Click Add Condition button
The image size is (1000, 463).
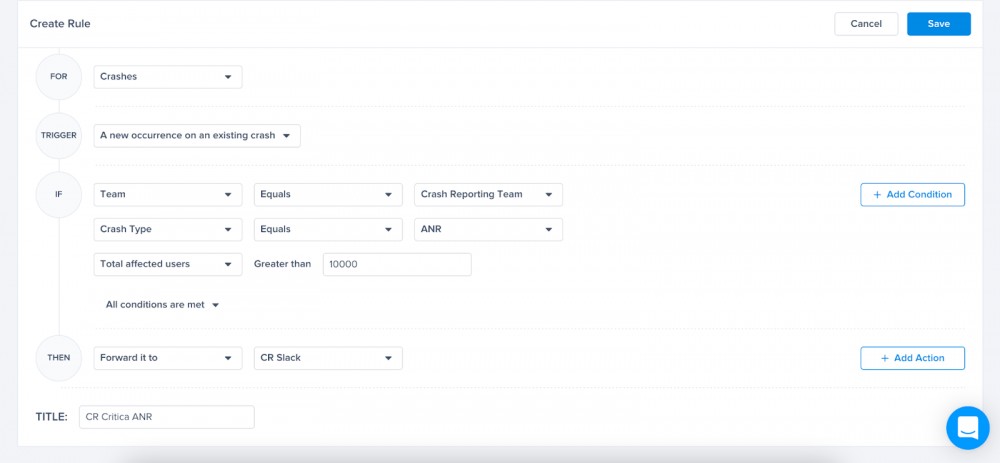pos(913,195)
